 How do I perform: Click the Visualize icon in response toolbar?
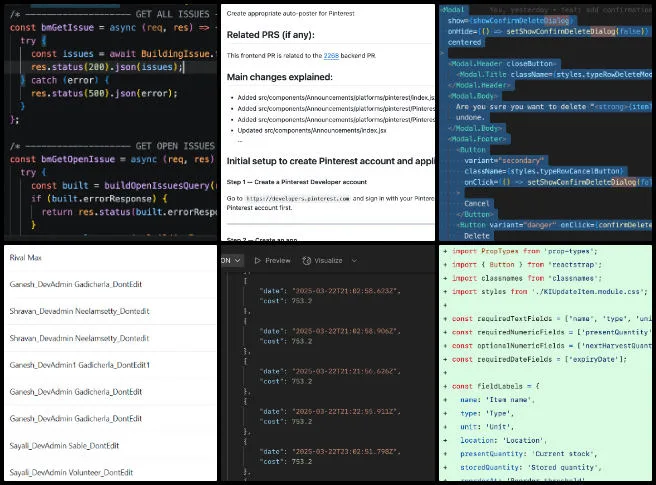pyautogui.click(x=306, y=260)
